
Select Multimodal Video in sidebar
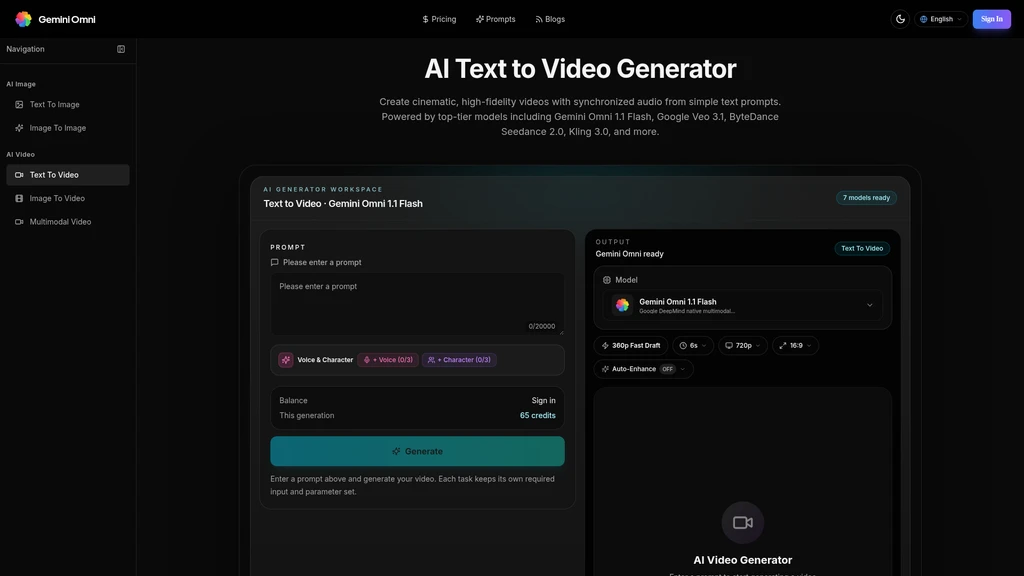point(68,222)
